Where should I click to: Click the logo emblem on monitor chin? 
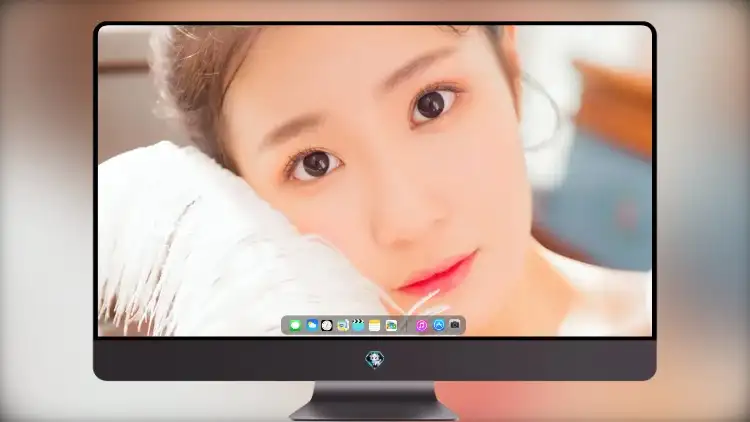pyautogui.click(x=375, y=360)
